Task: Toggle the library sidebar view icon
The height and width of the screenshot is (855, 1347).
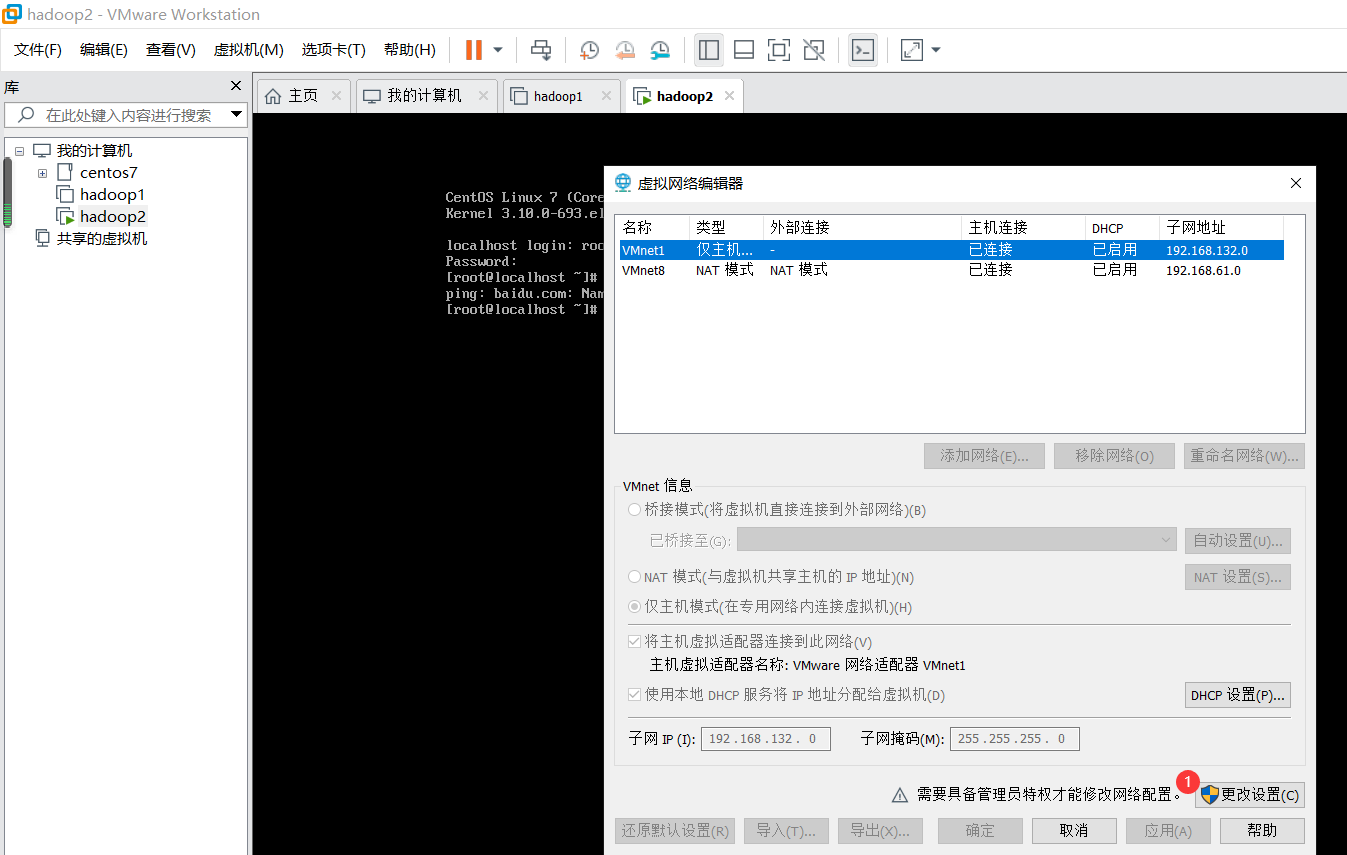Action: coord(709,50)
